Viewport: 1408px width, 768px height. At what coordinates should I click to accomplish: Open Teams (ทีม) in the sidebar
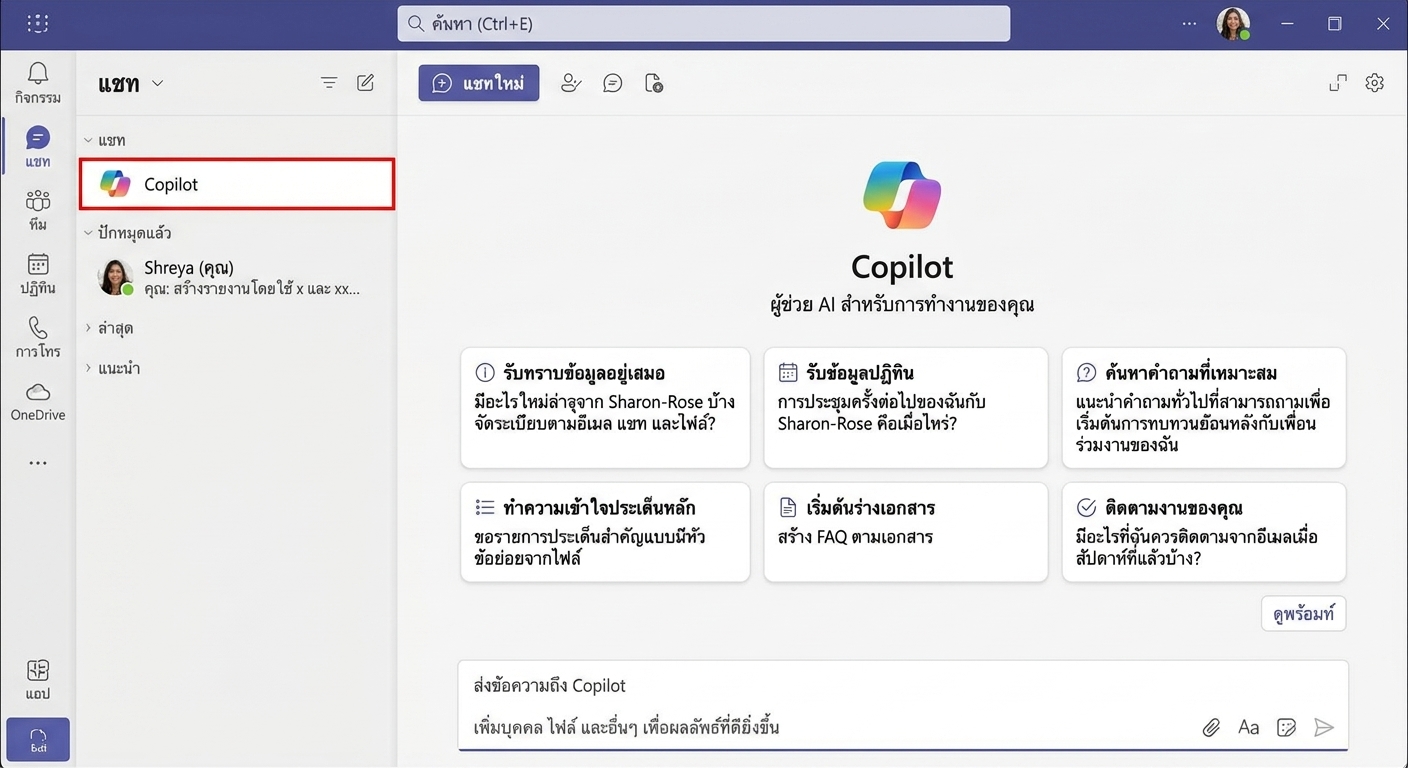(38, 209)
